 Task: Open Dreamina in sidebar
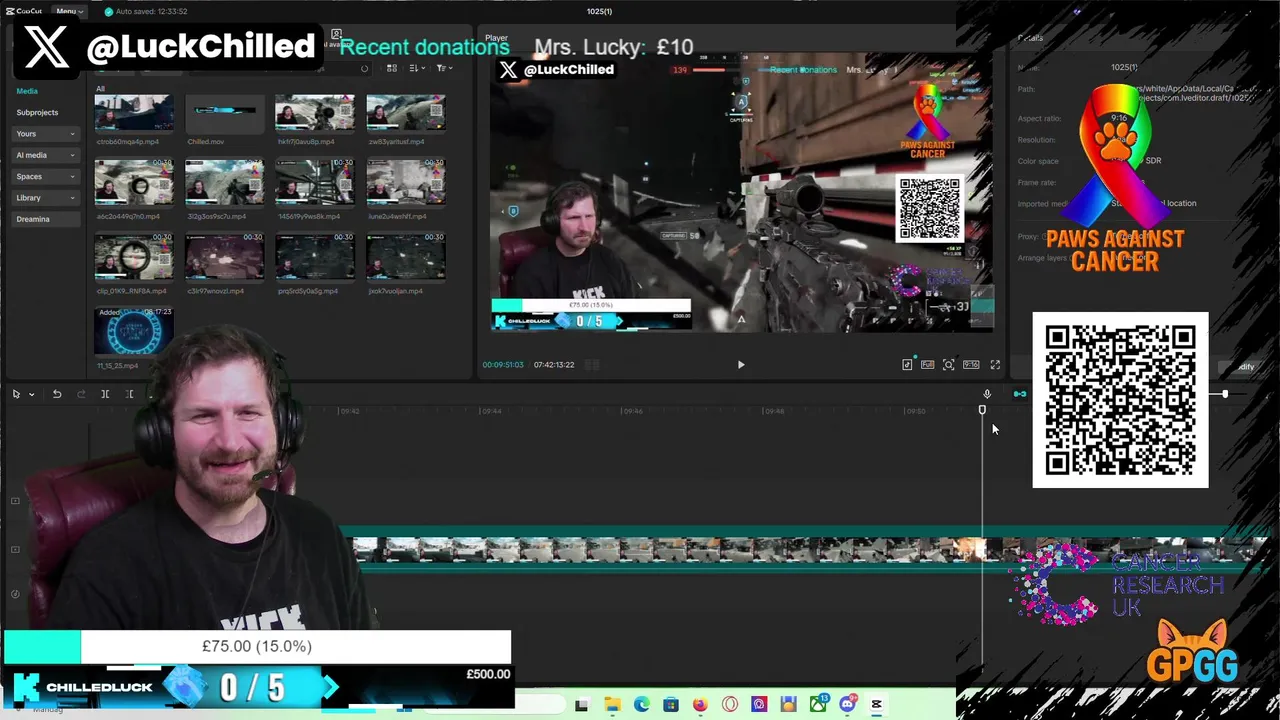point(46,219)
